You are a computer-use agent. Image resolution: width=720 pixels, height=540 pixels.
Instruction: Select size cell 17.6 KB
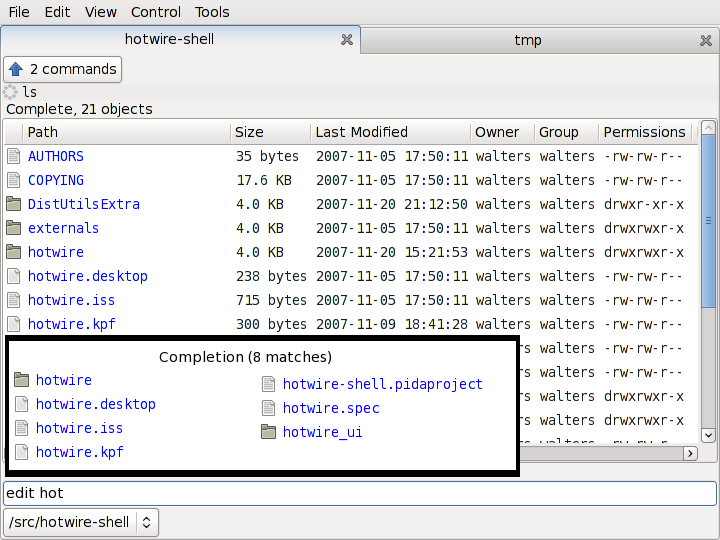(264, 180)
